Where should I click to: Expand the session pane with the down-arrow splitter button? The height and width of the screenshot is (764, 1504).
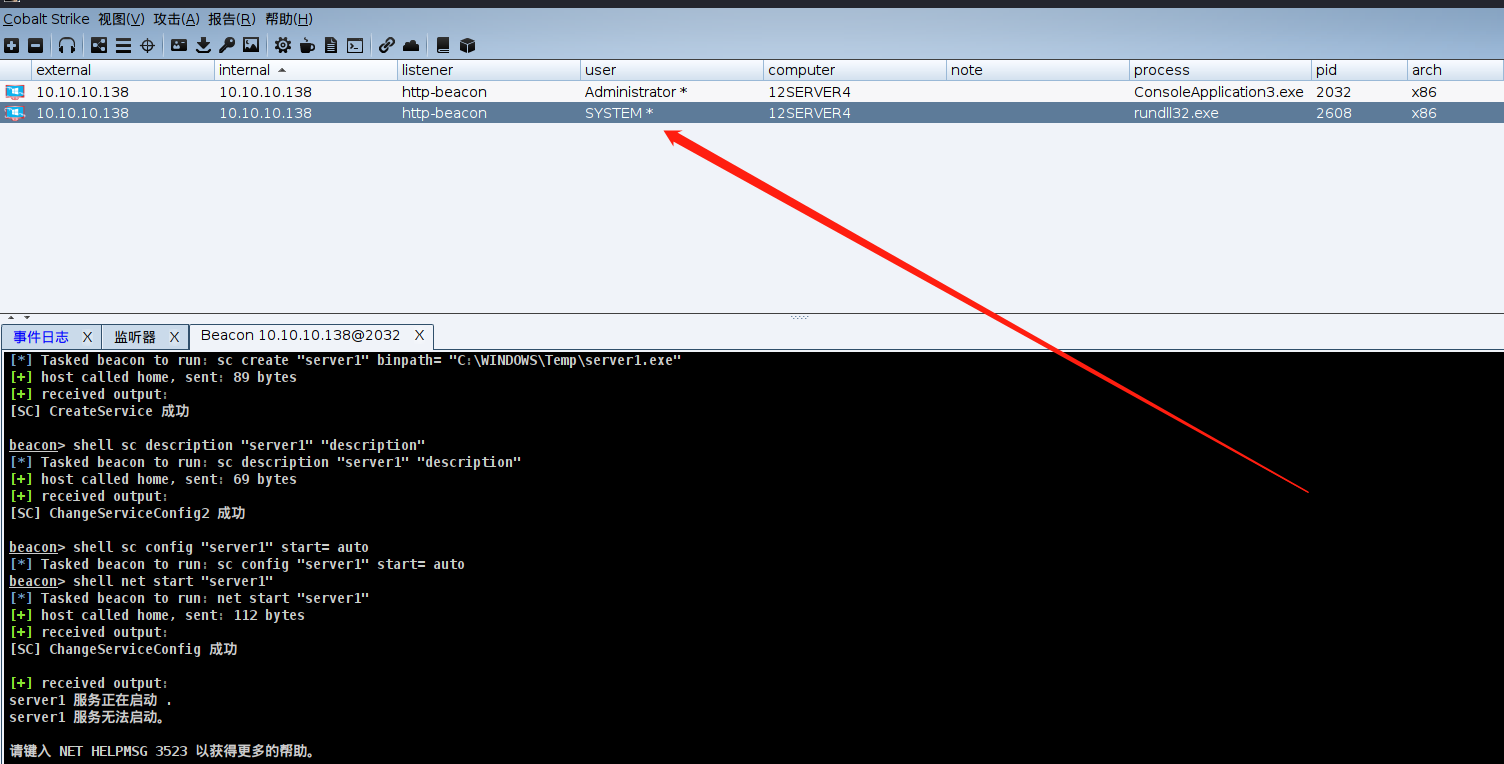tap(27, 317)
